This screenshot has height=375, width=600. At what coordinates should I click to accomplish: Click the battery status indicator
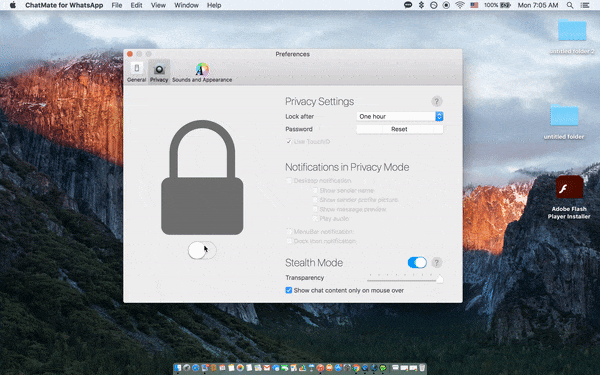497,5
